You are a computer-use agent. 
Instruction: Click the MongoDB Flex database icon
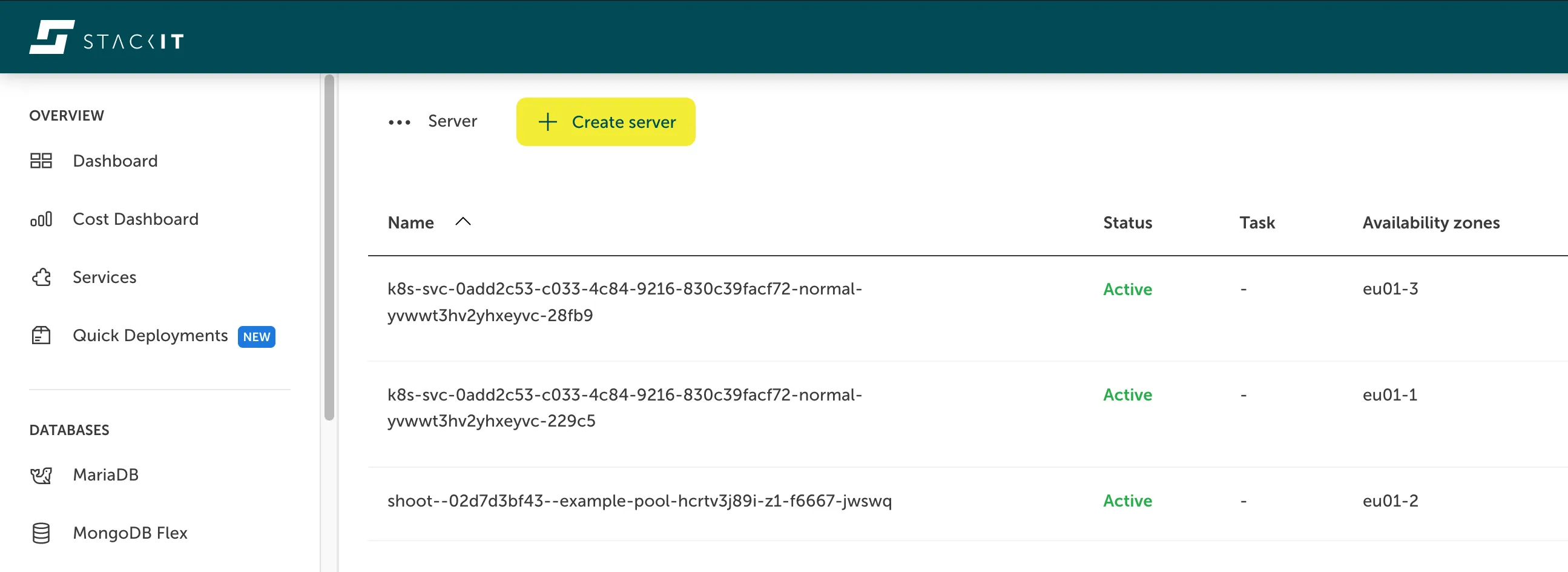pyautogui.click(x=41, y=533)
